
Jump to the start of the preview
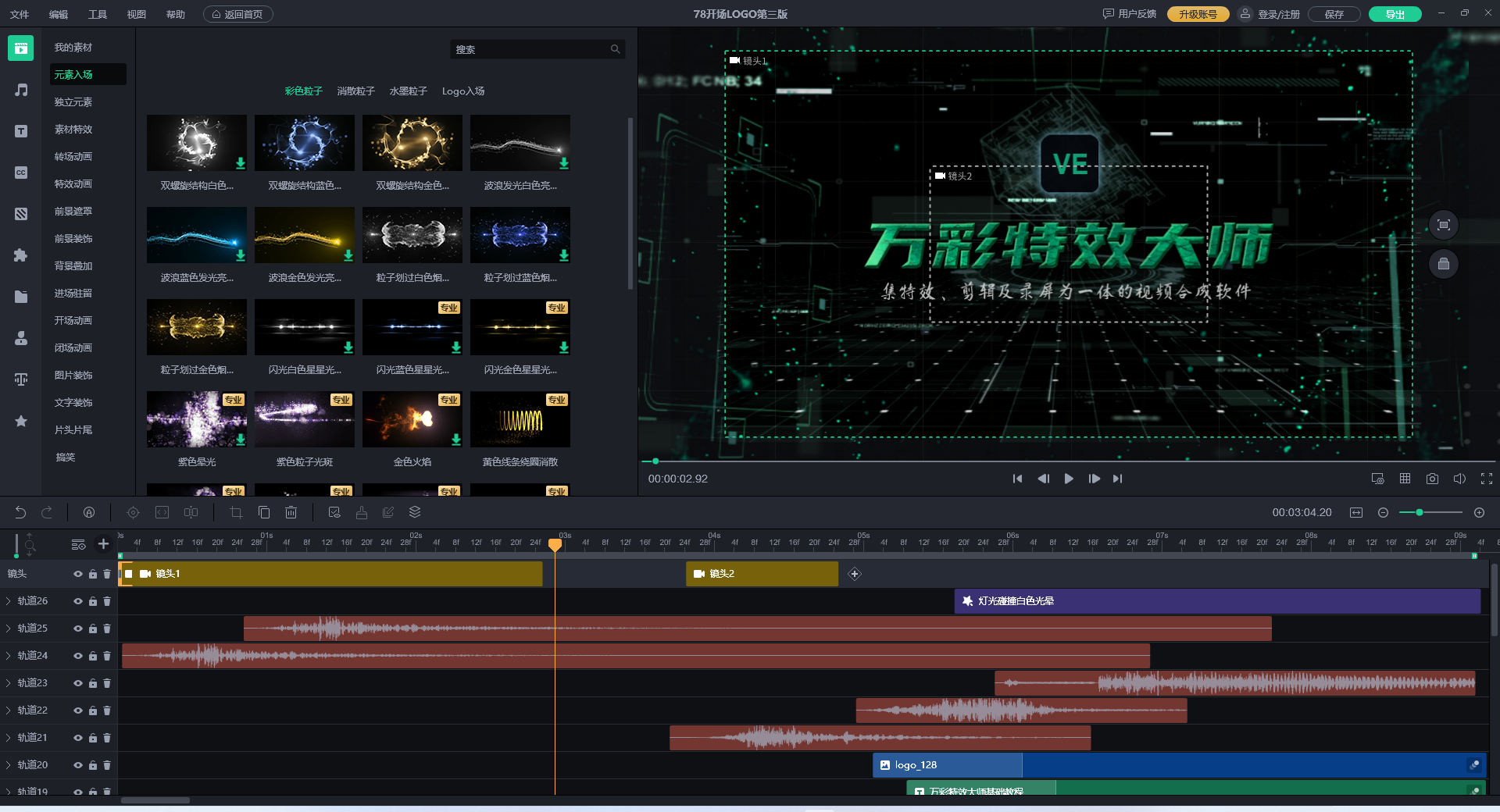pyautogui.click(x=1017, y=479)
